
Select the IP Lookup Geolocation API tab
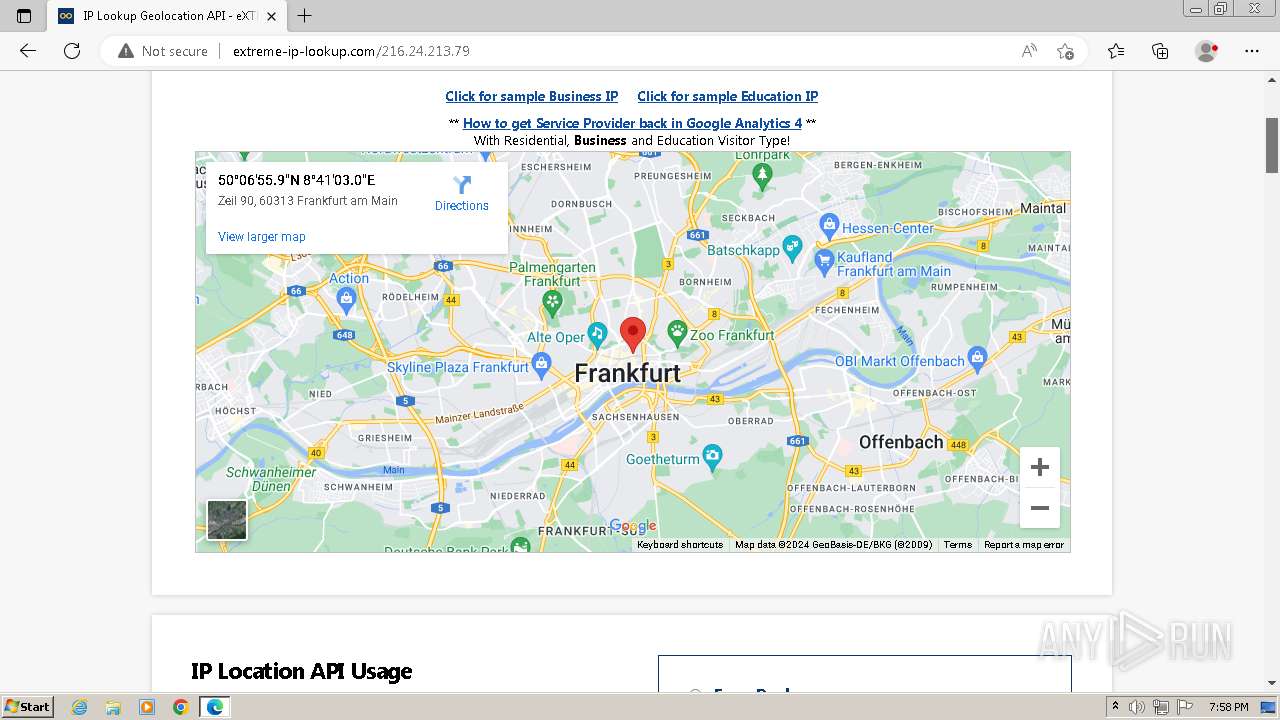coord(168,16)
